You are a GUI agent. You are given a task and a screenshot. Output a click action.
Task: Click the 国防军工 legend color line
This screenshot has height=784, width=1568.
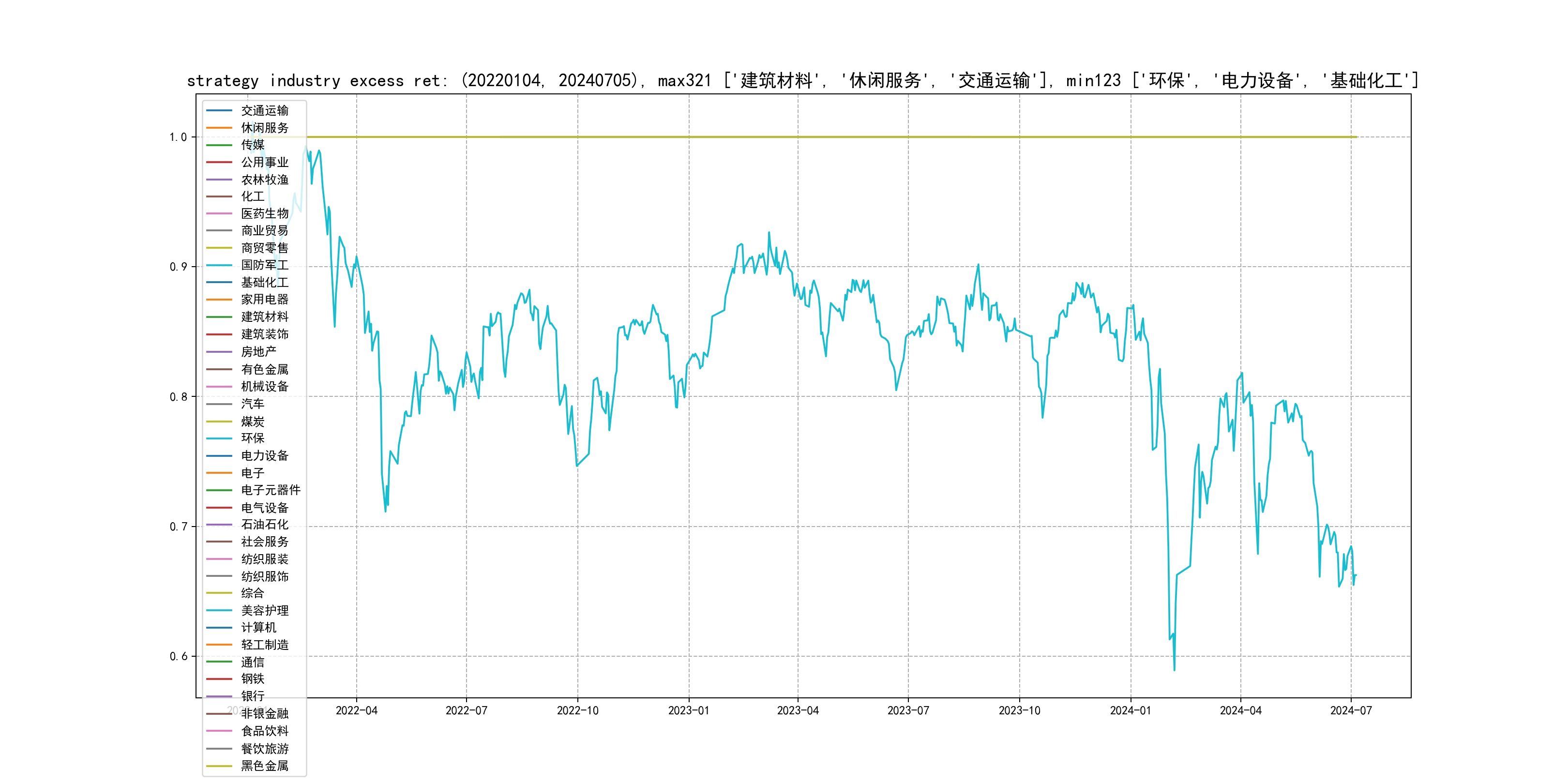tap(219, 265)
